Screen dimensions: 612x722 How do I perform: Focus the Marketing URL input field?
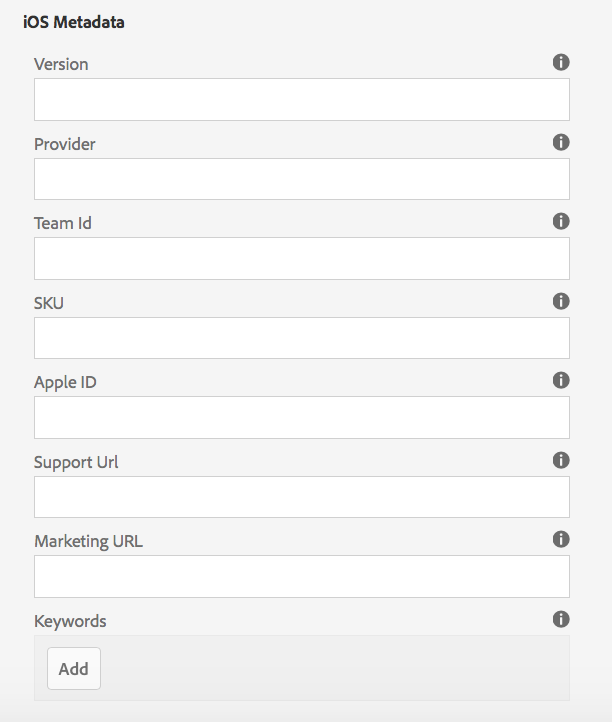(x=302, y=576)
